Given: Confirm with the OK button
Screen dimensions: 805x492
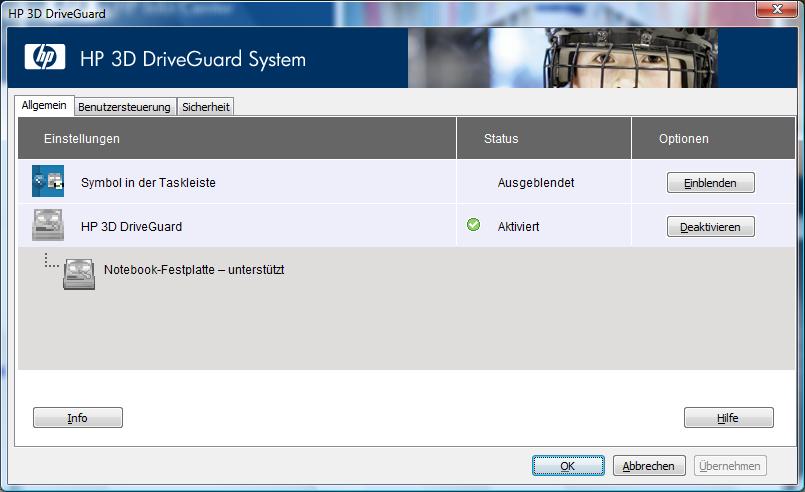Looking at the screenshot, I should point(568,466).
